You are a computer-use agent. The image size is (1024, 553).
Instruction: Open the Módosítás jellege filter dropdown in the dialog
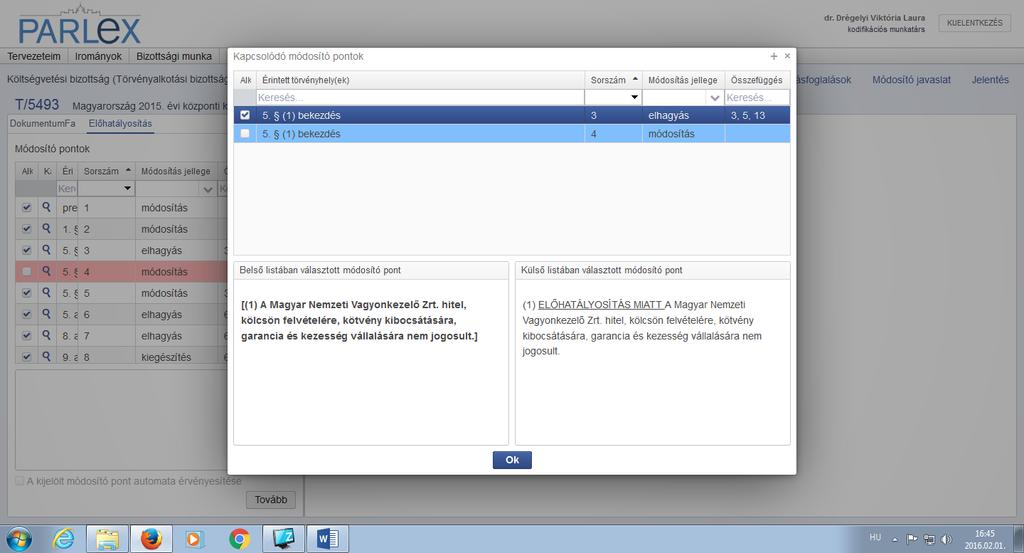tap(714, 97)
